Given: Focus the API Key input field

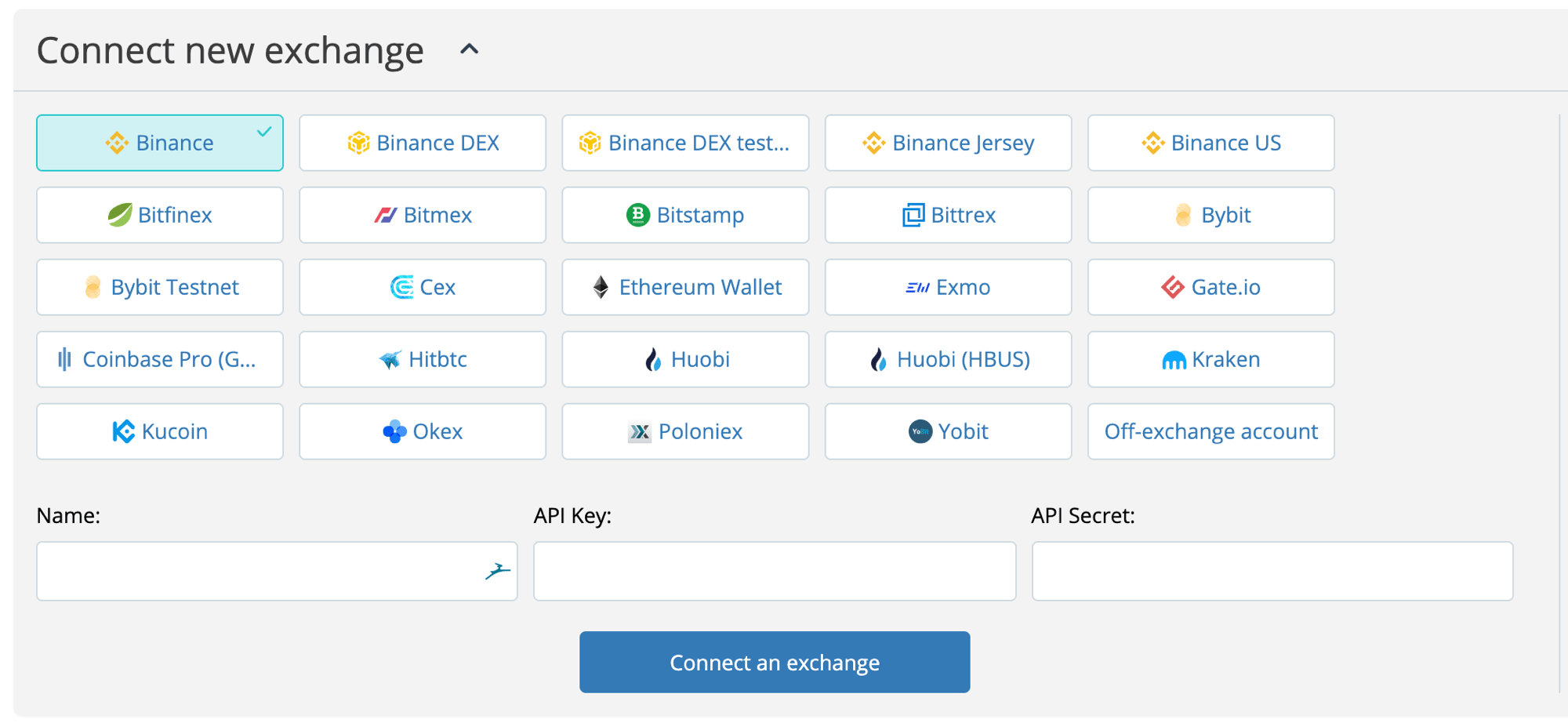Looking at the screenshot, I should pos(775,571).
